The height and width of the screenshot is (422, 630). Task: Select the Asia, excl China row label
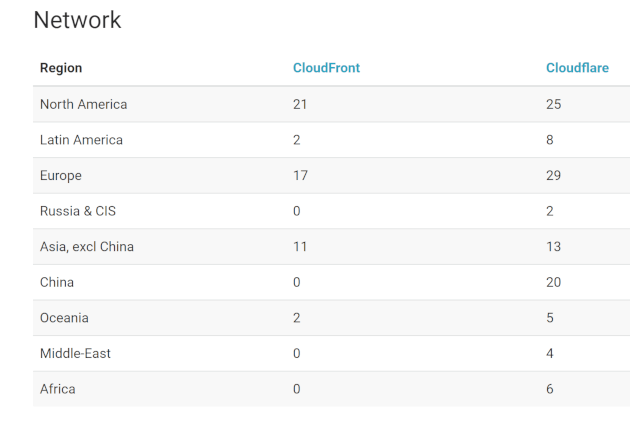click(87, 247)
